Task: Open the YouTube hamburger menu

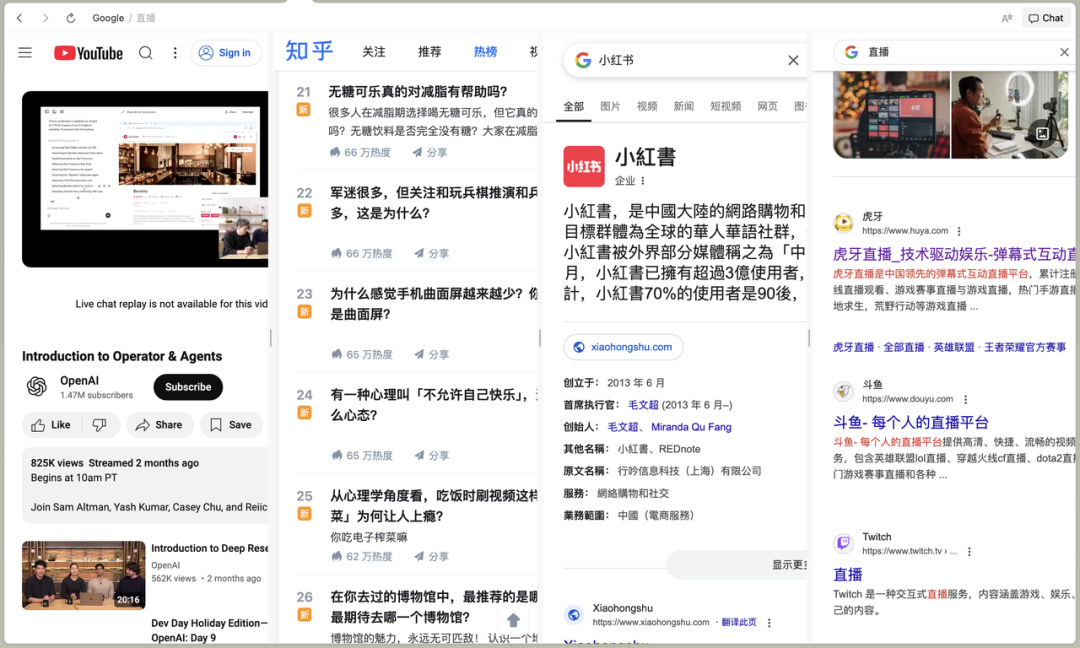Action: click(25, 53)
